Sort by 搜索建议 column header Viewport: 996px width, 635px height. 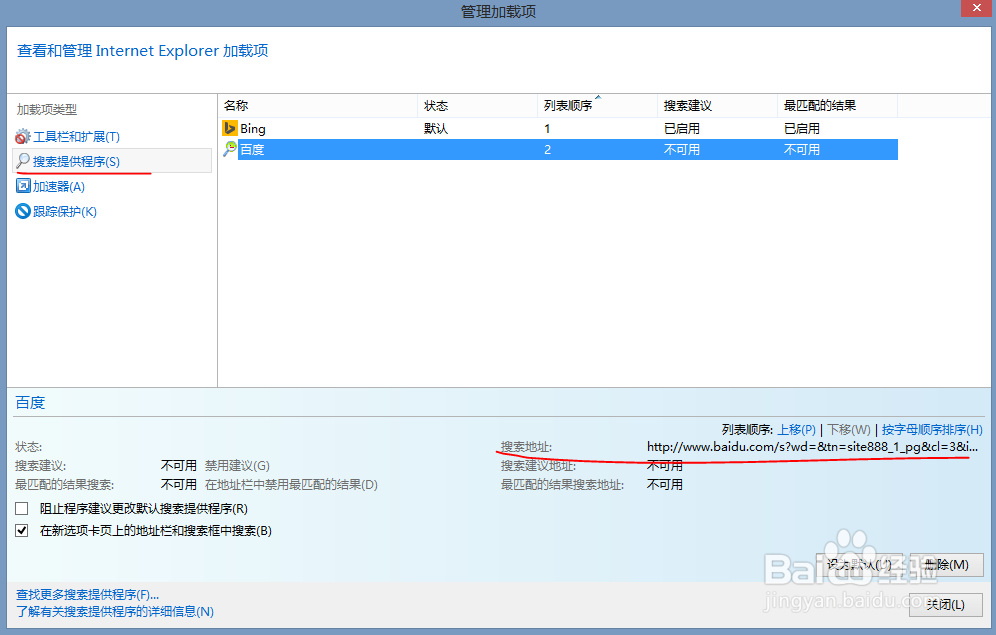click(717, 105)
